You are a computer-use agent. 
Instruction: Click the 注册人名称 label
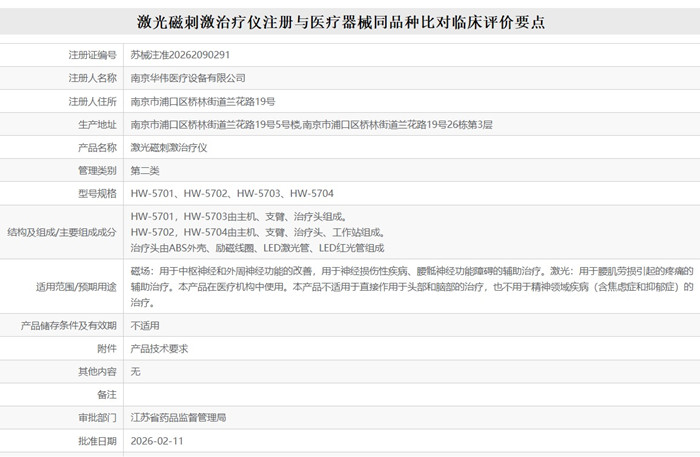pos(92,78)
